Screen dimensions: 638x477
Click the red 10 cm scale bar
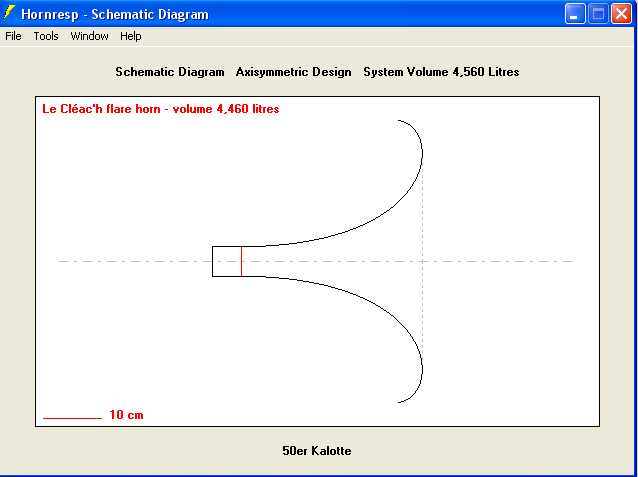click(72, 418)
